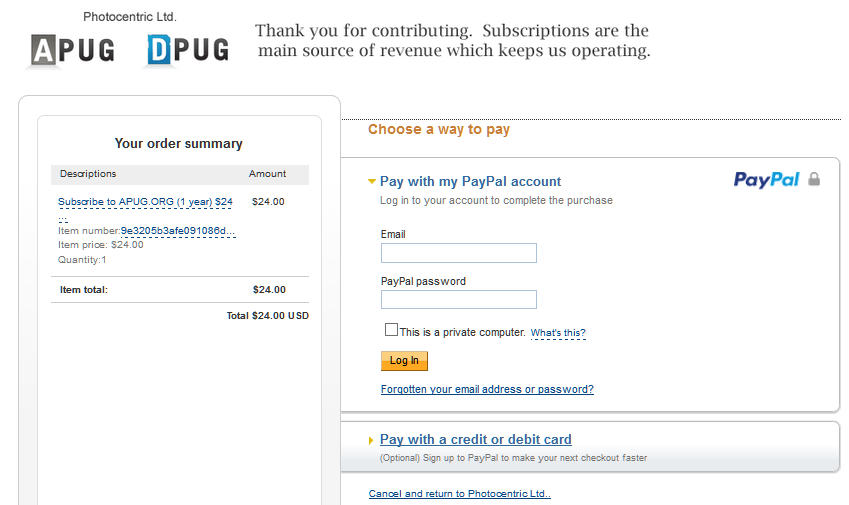This screenshot has height=505, width=849.
Task: Click the APUG logo
Action: [x=71, y=49]
